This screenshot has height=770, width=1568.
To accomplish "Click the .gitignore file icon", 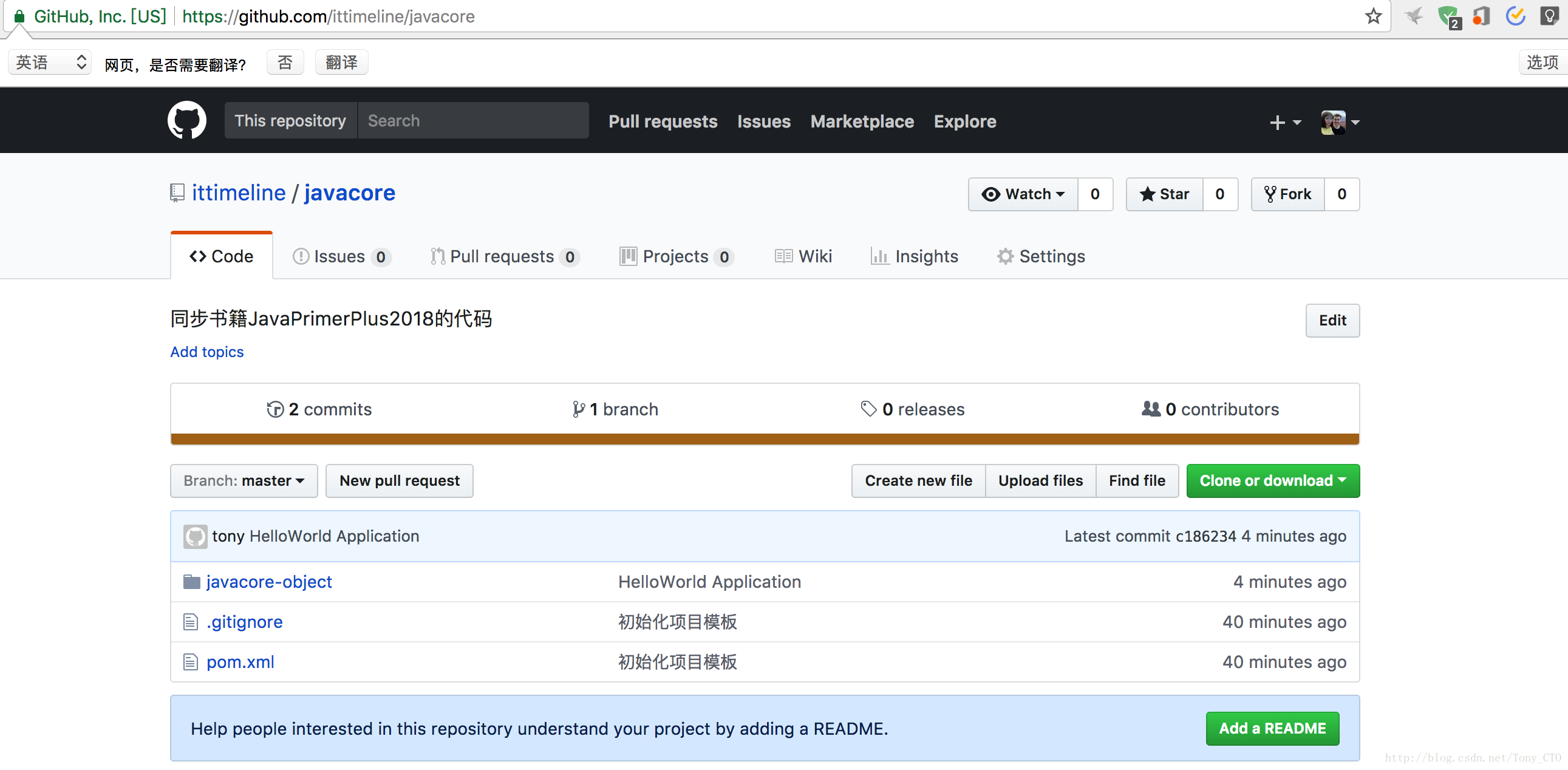I will 191,621.
